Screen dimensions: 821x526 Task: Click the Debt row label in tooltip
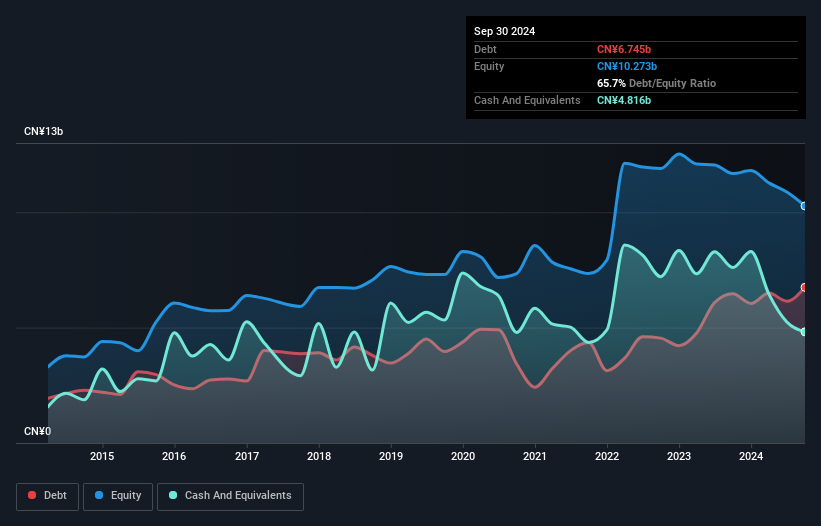coord(485,49)
